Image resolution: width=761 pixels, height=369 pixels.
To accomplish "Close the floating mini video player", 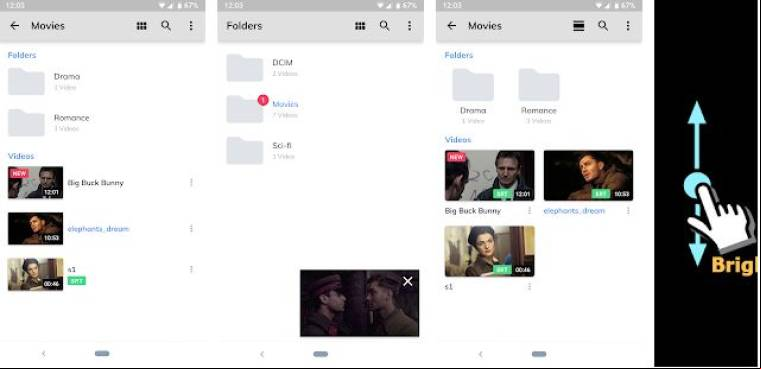I will [x=408, y=281].
